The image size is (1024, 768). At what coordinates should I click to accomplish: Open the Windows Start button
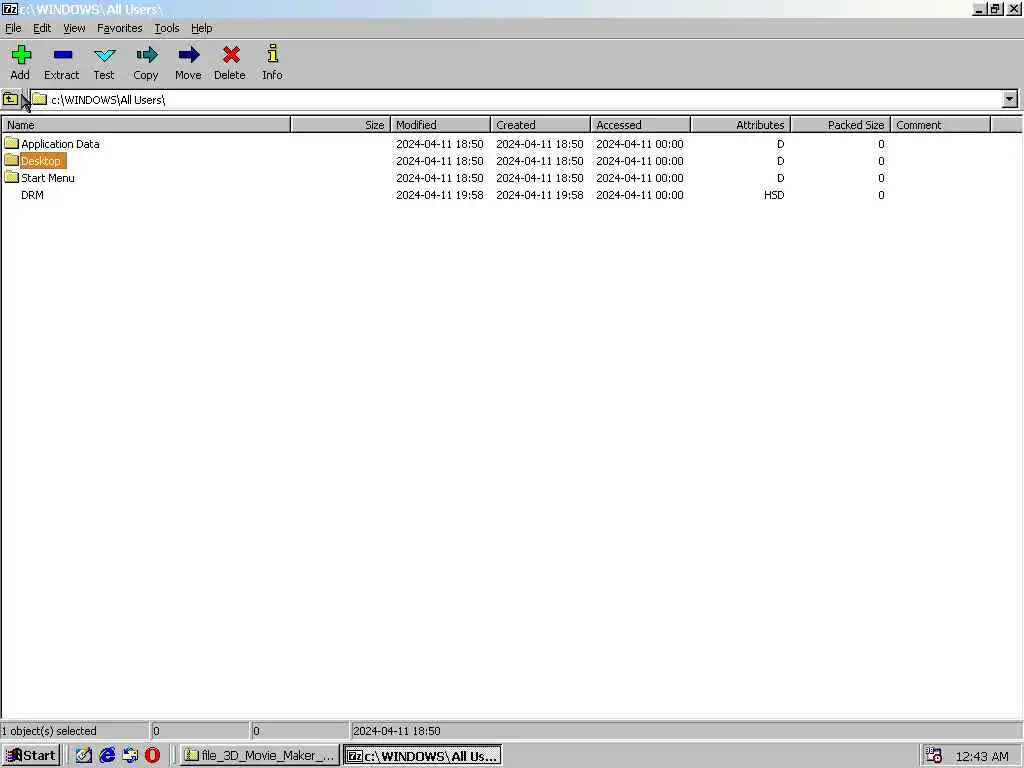(31, 756)
